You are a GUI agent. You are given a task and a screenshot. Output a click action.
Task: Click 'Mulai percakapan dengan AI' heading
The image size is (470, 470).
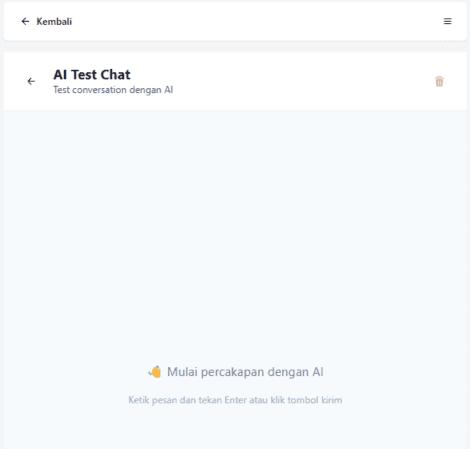coord(245,372)
